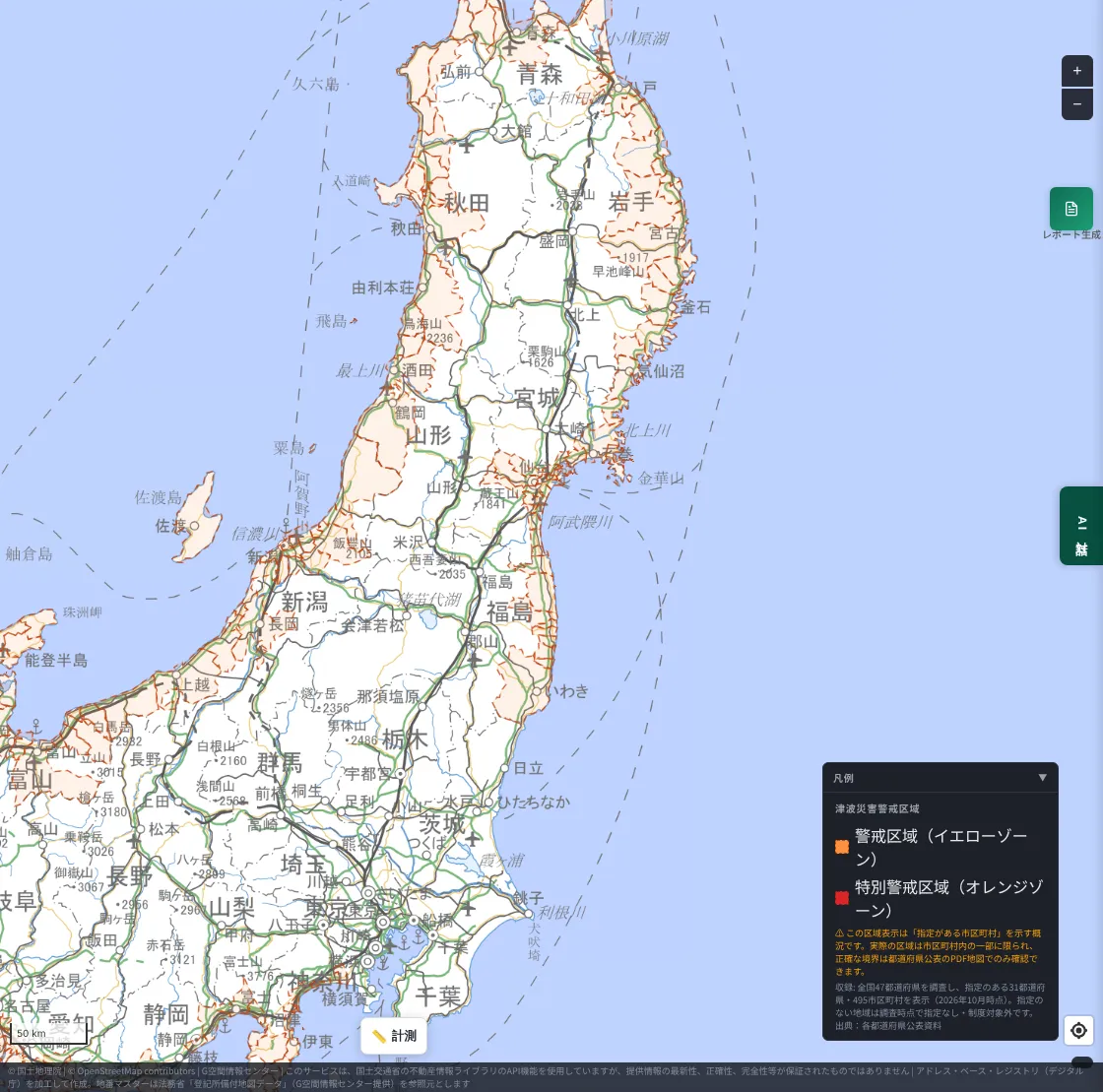Click the red 特別警戒区域 legend swatch

[841, 898]
